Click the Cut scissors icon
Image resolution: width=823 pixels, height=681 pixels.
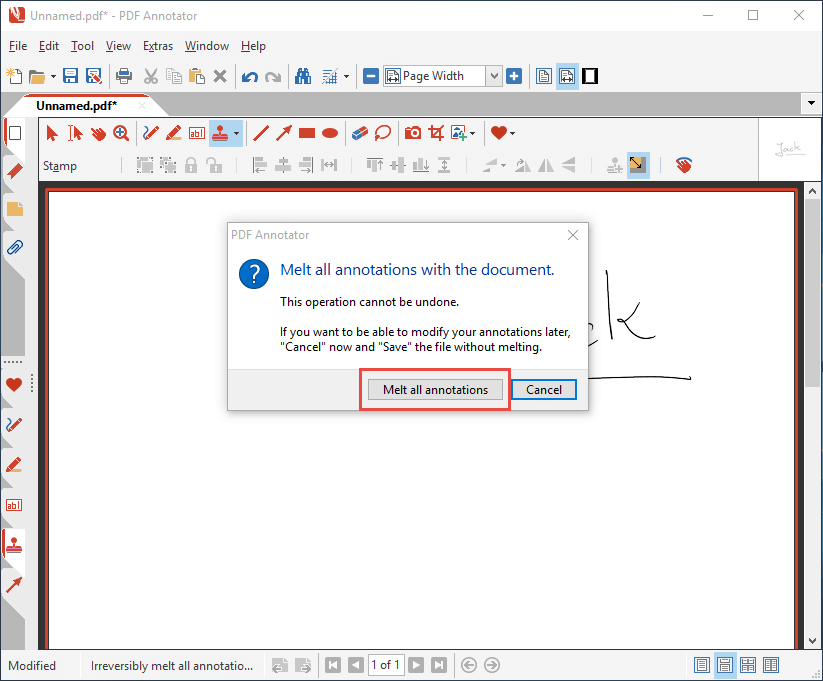pyautogui.click(x=151, y=76)
